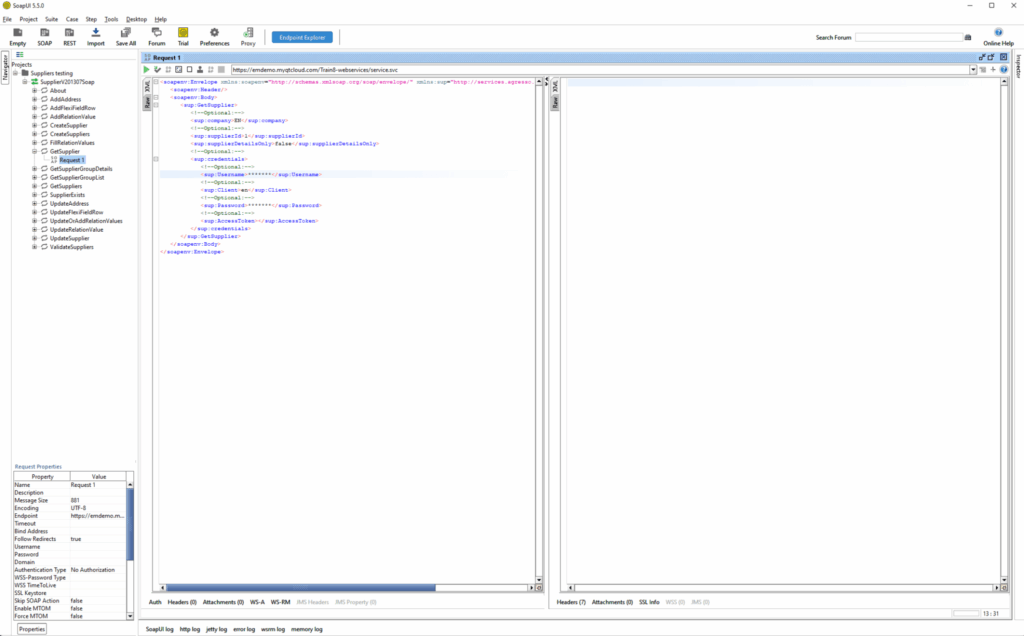Open Preferences via the gear icon
1024x636 pixels.
214,36
